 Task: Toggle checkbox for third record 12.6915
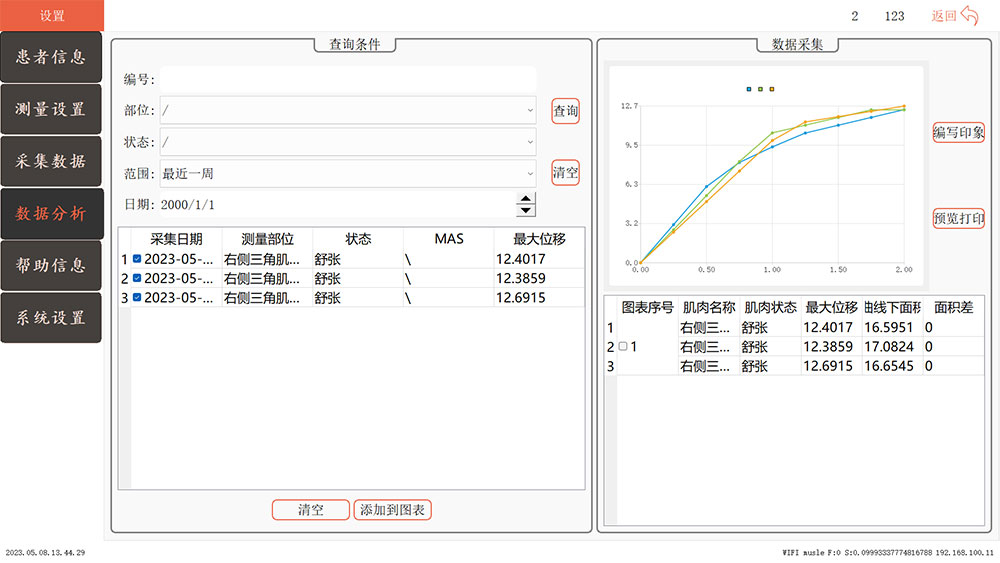click(137, 298)
